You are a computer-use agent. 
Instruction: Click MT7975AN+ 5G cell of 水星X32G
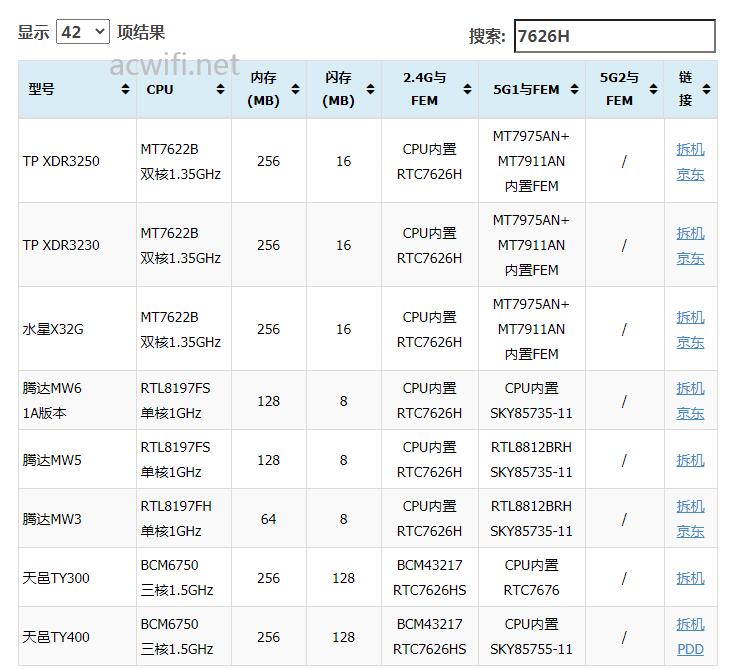[x=532, y=329]
